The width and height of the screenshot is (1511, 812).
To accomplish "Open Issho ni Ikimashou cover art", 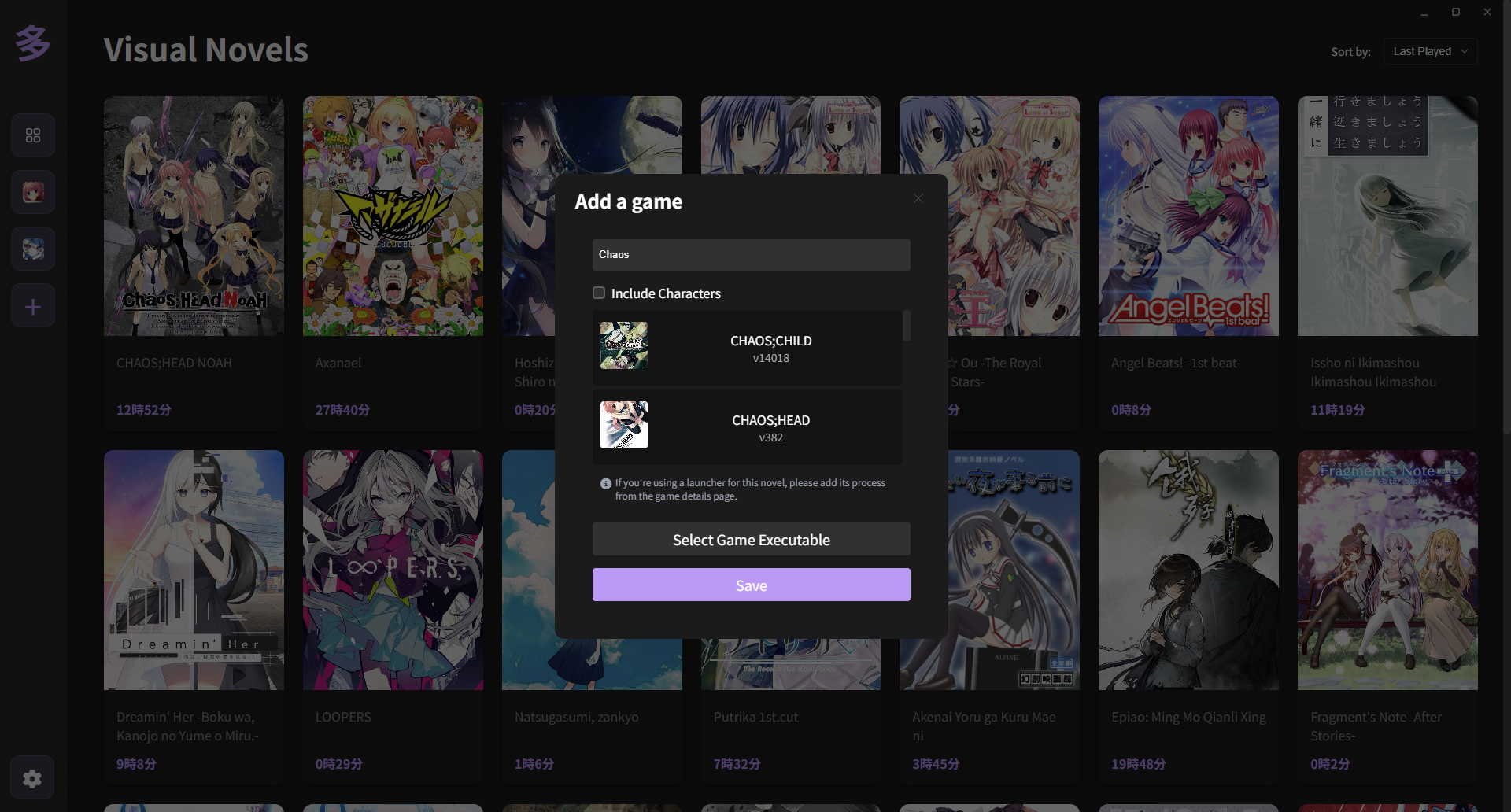I will click(x=1387, y=216).
